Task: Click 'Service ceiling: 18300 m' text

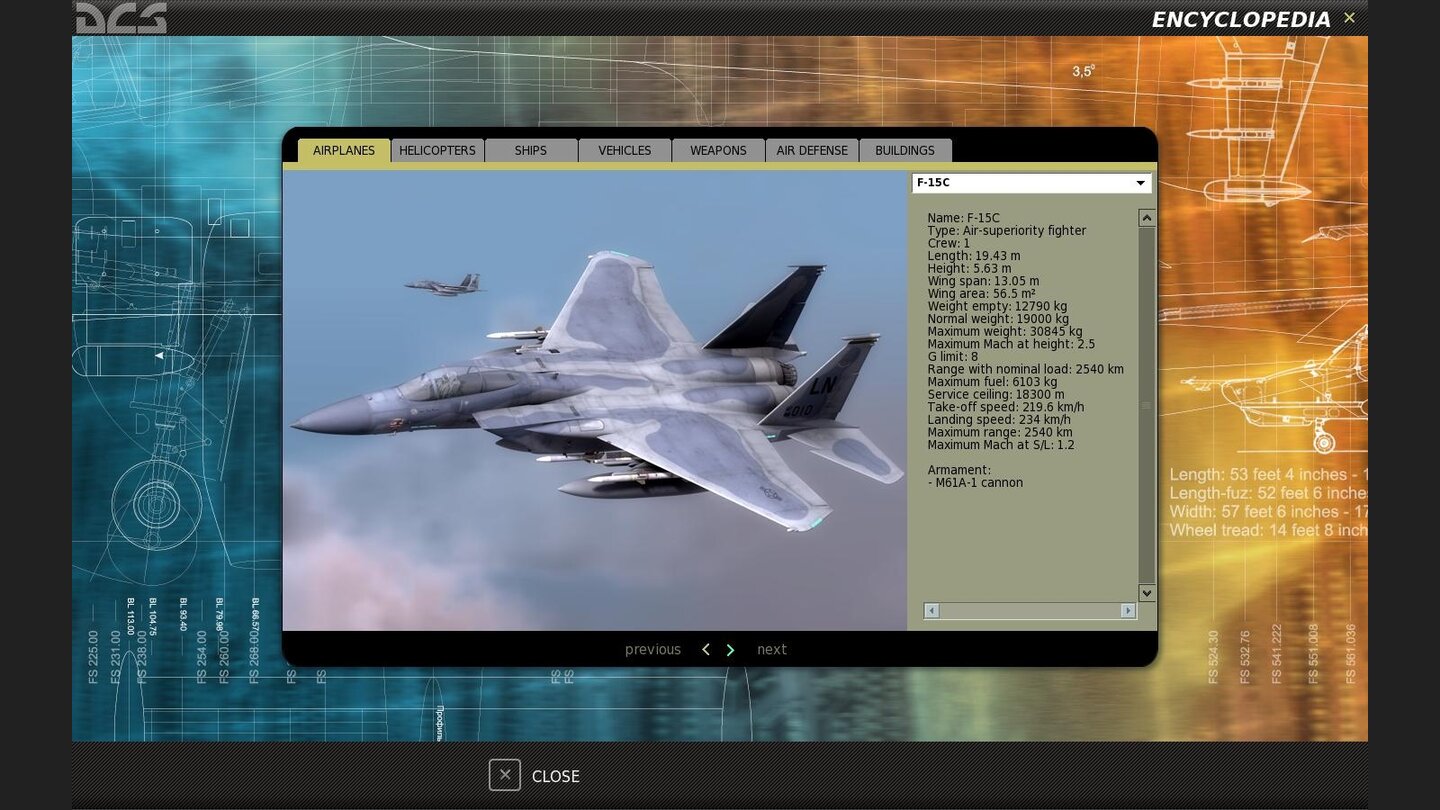Action: (996, 395)
